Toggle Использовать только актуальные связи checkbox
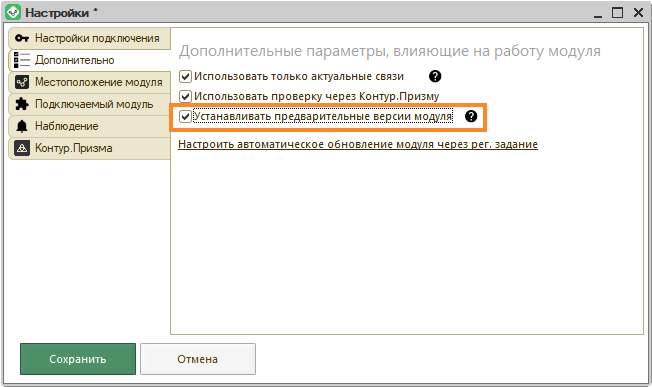 [x=185, y=76]
